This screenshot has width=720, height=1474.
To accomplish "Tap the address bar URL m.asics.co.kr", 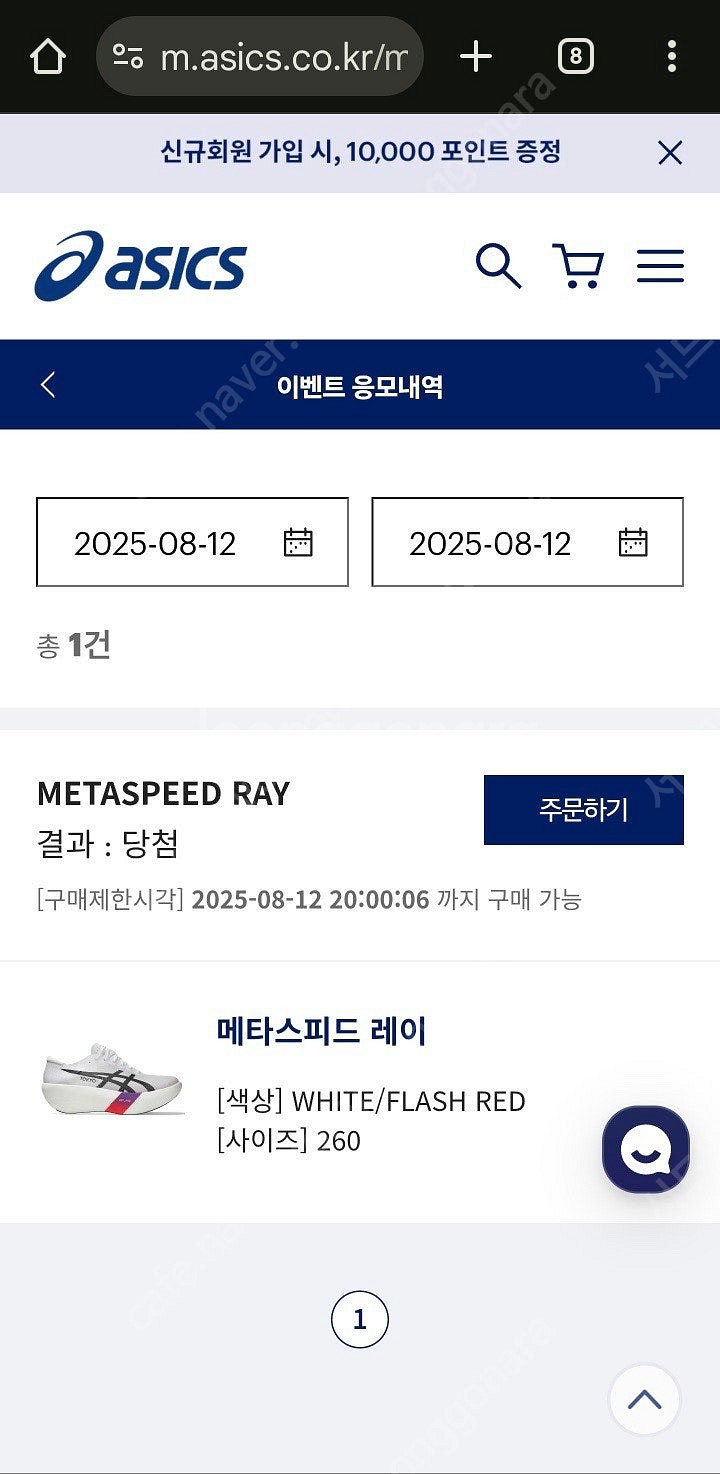I will tap(283, 57).
